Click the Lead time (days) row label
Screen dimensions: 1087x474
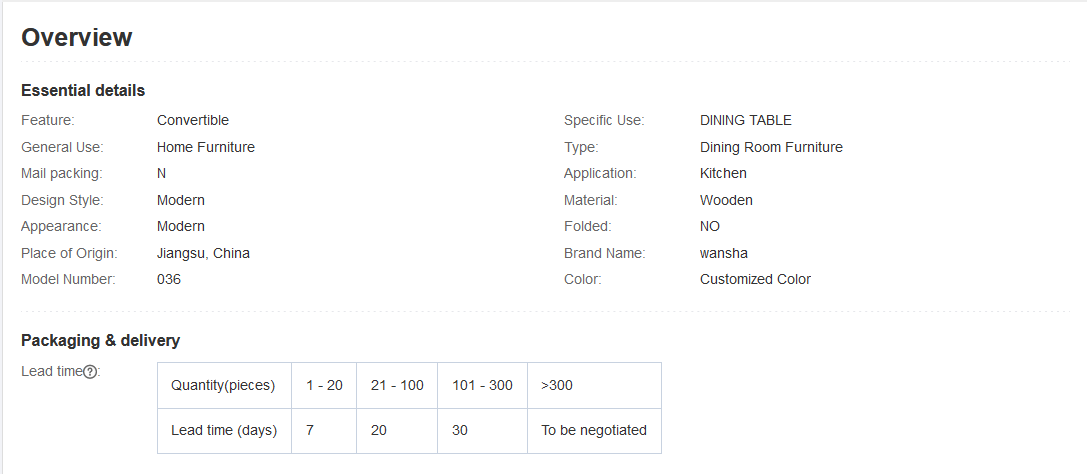(224, 431)
